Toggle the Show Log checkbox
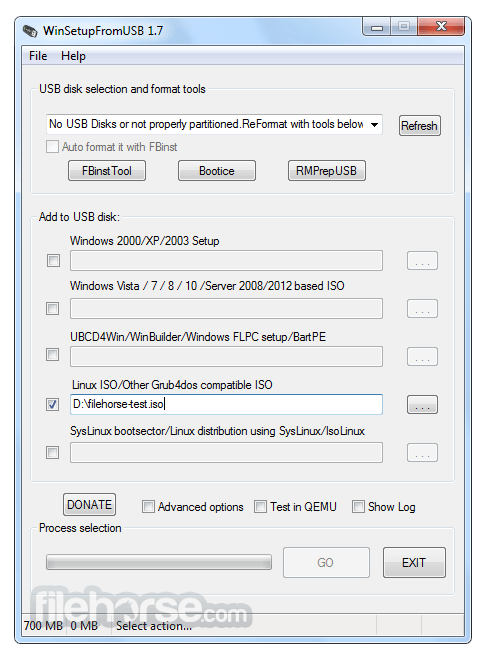This screenshot has width=486, height=658. coord(358,507)
